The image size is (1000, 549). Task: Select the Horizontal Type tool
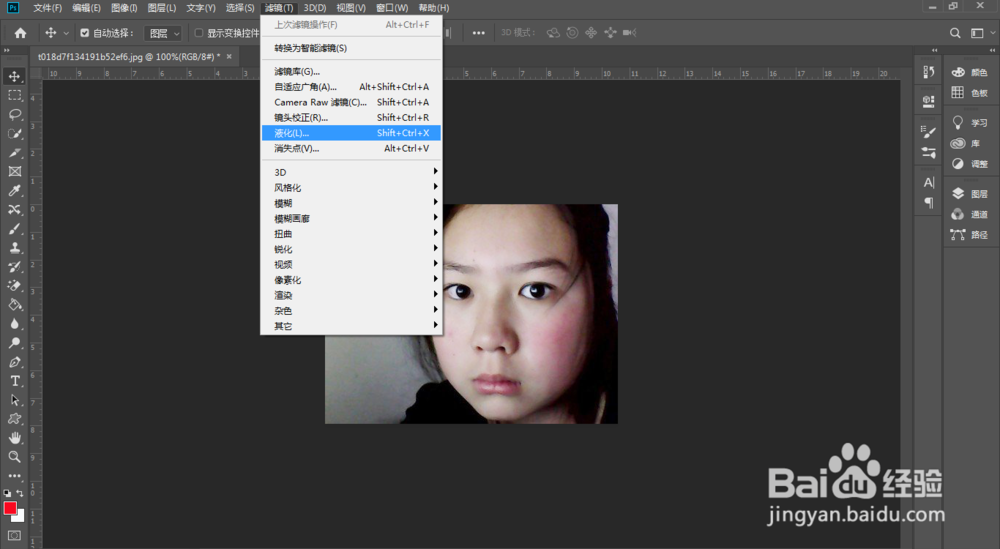tap(15, 381)
